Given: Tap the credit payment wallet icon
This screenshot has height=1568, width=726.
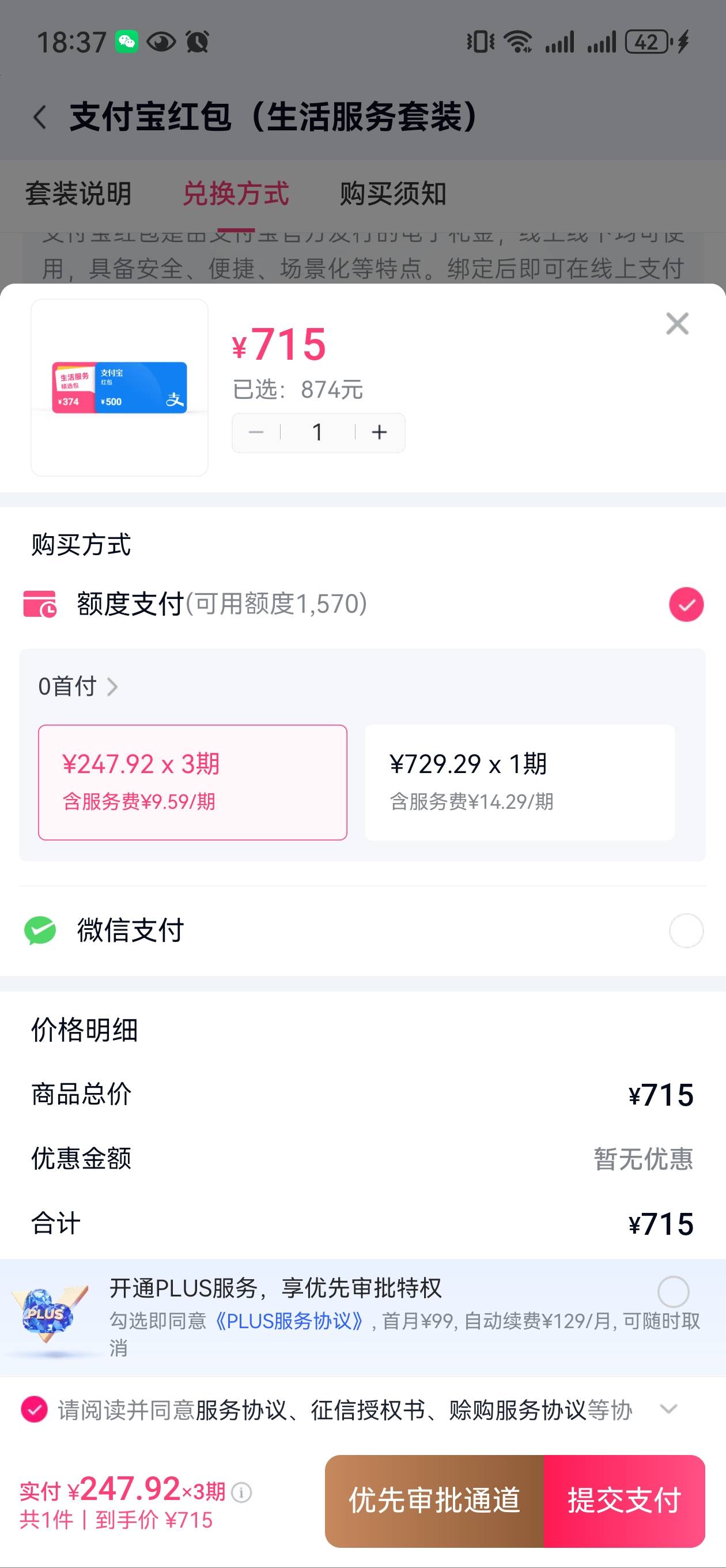Looking at the screenshot, I should pyautogui.click(x=40, y=604).
